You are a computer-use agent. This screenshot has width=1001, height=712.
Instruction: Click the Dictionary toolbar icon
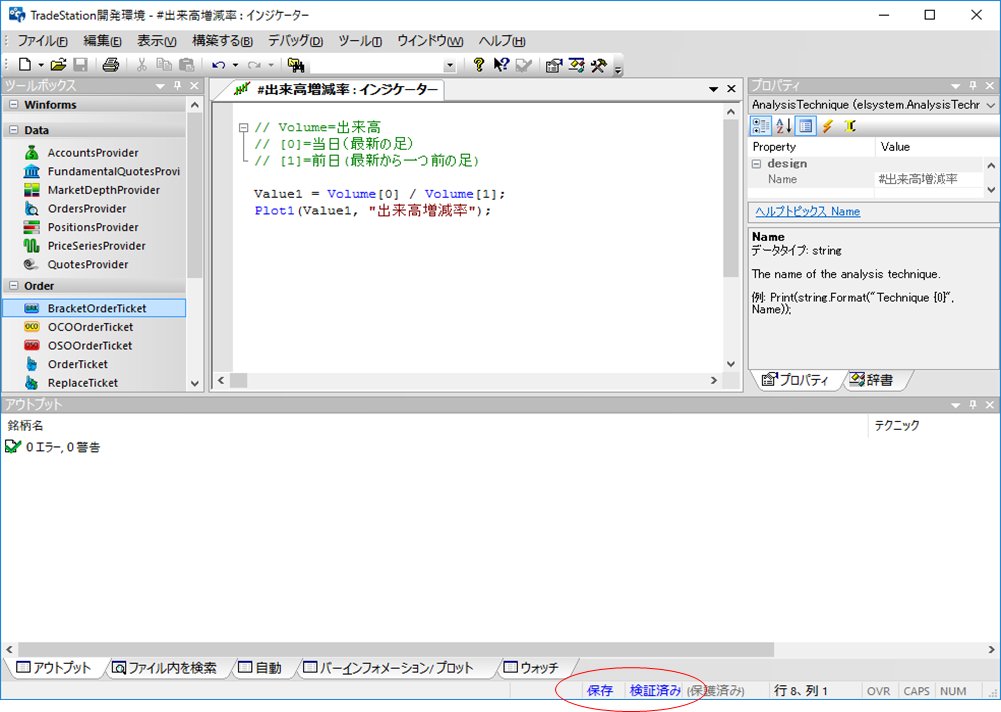pyautogui.click(x=576, y=65)
